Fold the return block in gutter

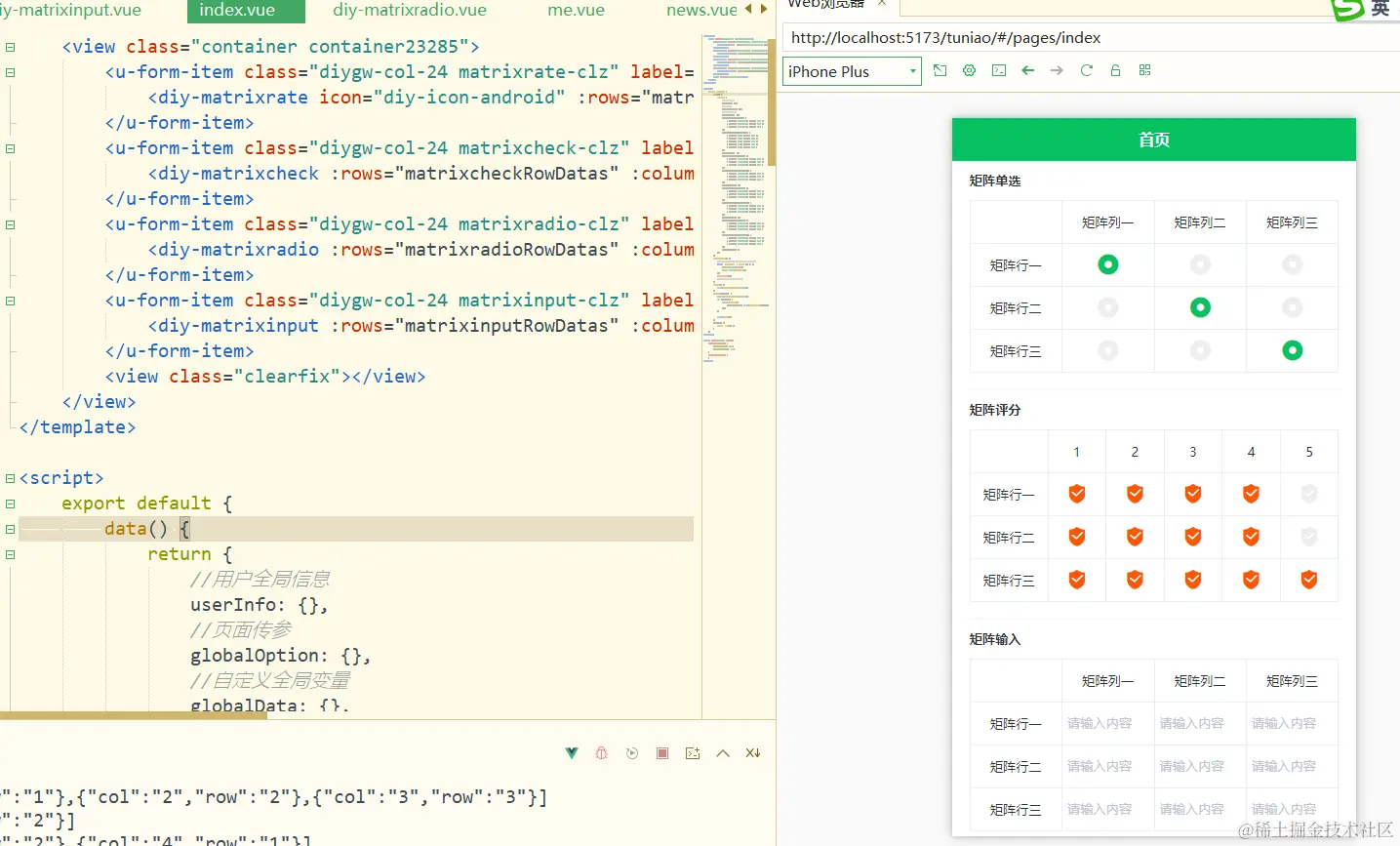click(x=10, y=554)
